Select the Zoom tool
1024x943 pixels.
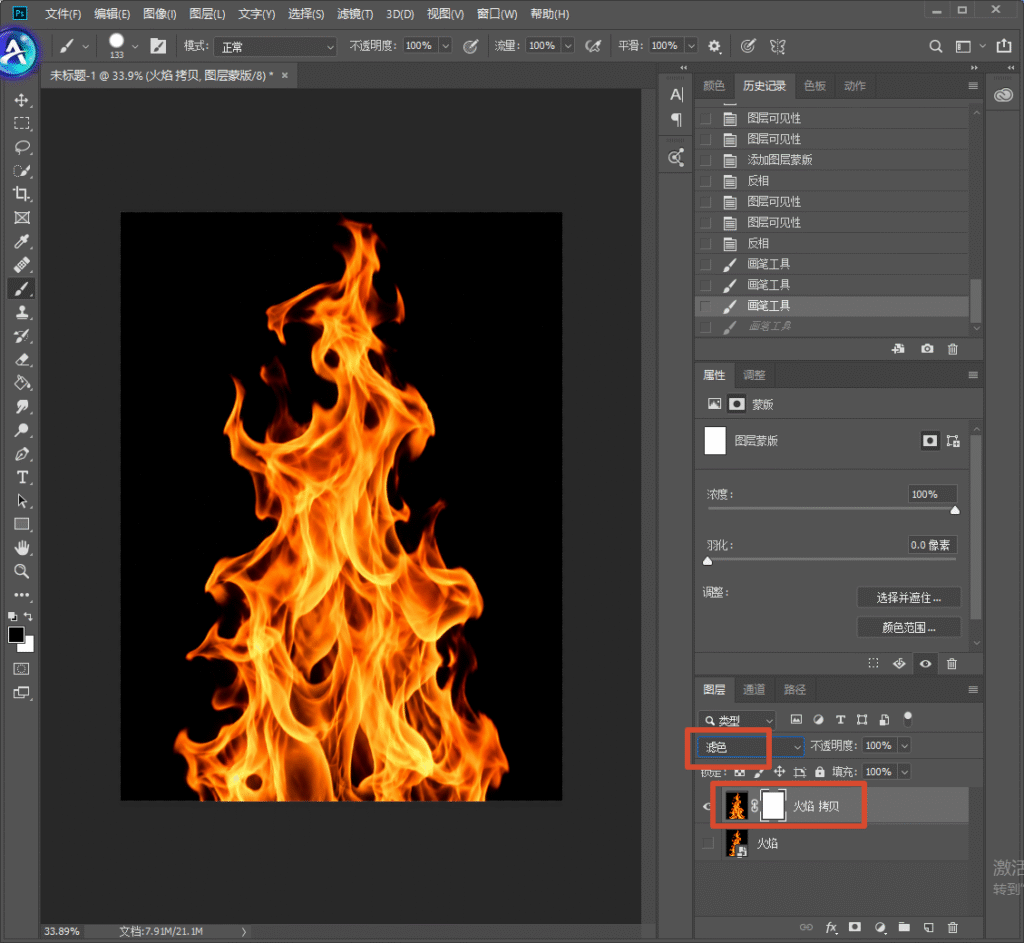[x=22, y=571]
